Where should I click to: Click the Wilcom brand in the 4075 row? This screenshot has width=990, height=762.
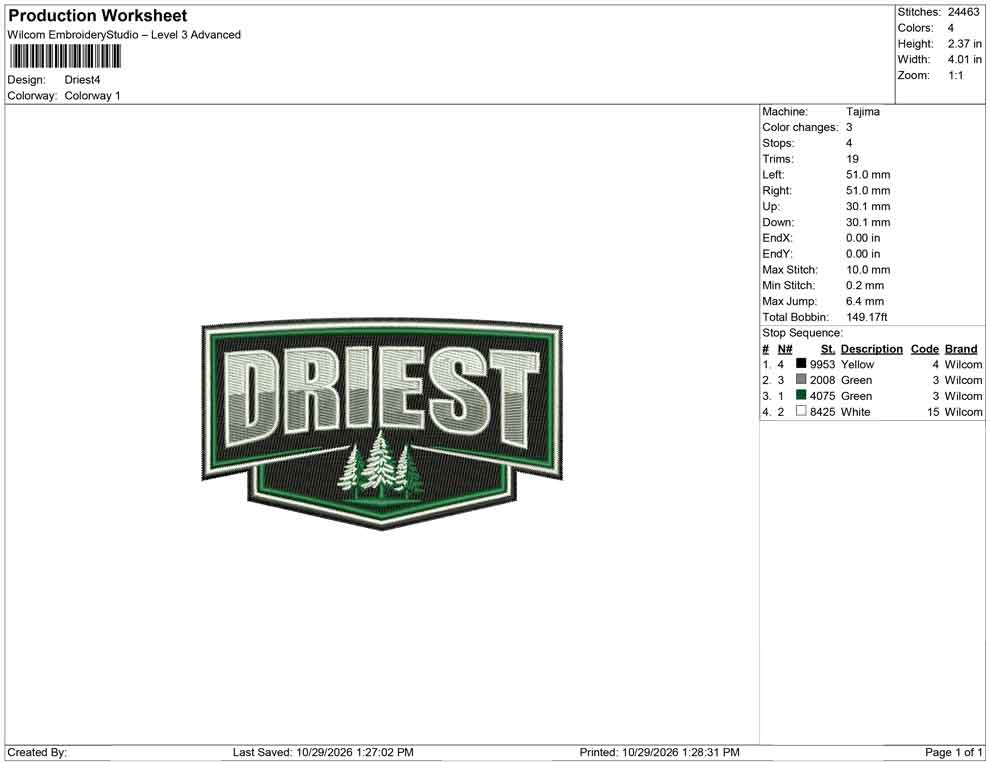click(963, 396)
